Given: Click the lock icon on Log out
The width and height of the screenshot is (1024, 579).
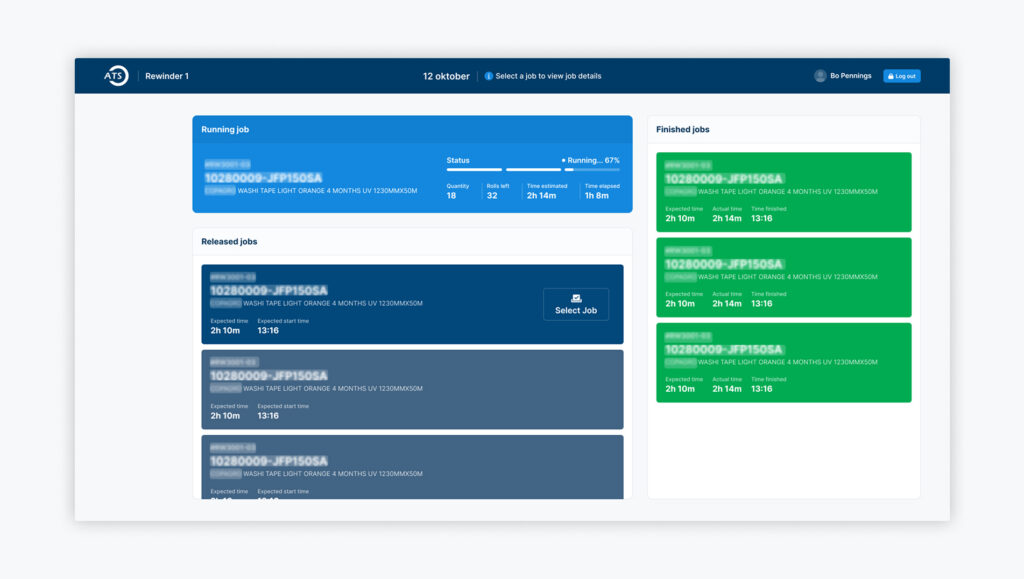Looking at the screenshot, I should (890, 76).
